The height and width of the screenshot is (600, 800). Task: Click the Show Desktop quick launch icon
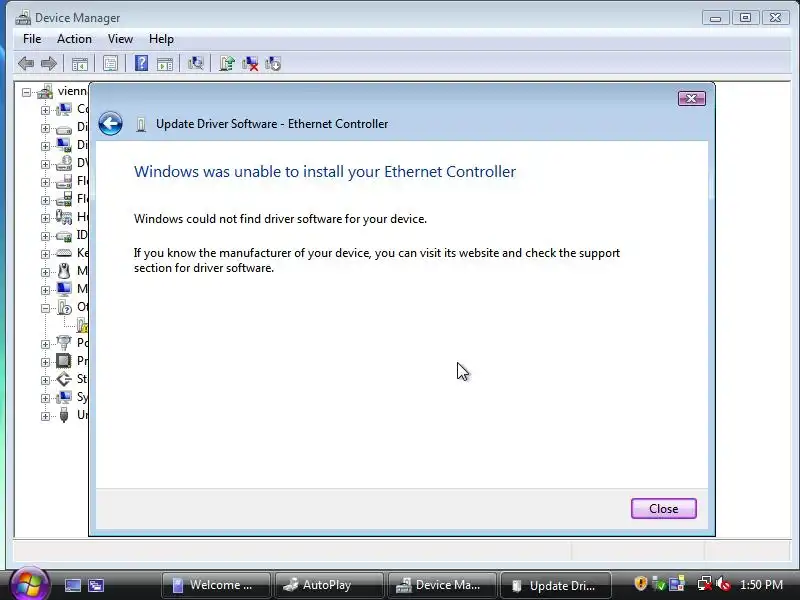point(72,585)
